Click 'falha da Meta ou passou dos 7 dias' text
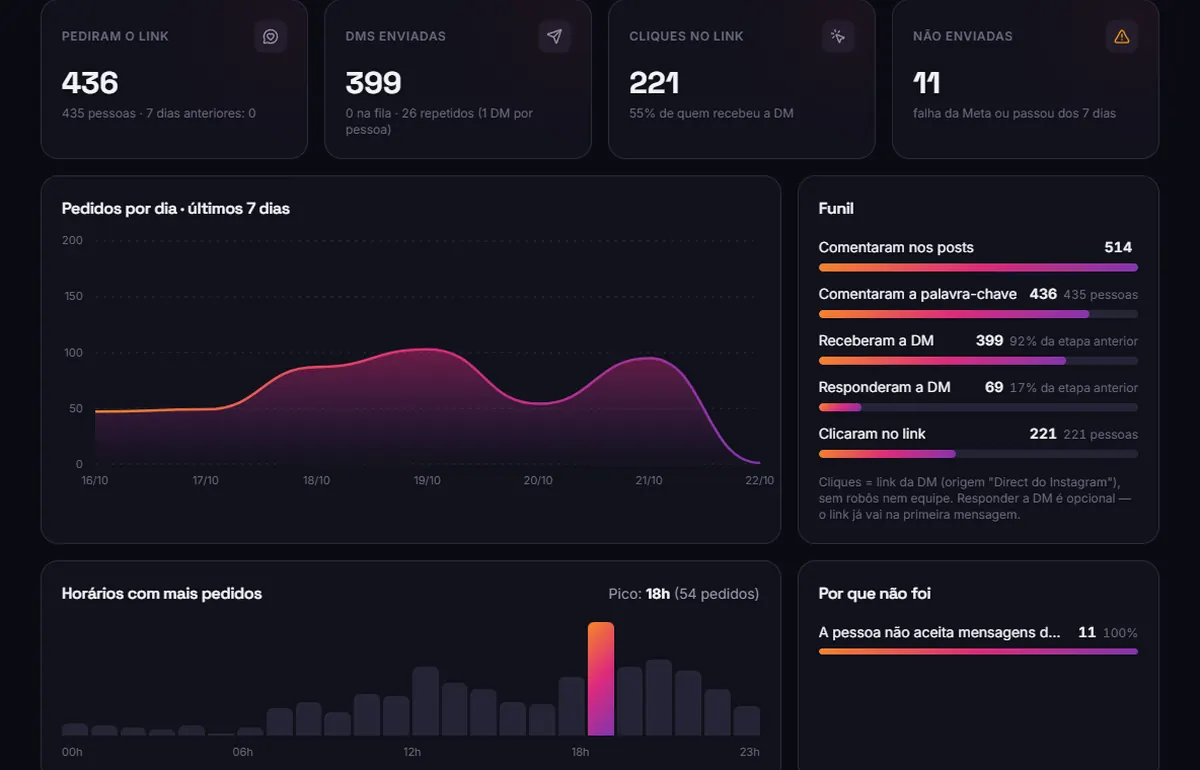1200x770 pixels. pos(1015,114)
